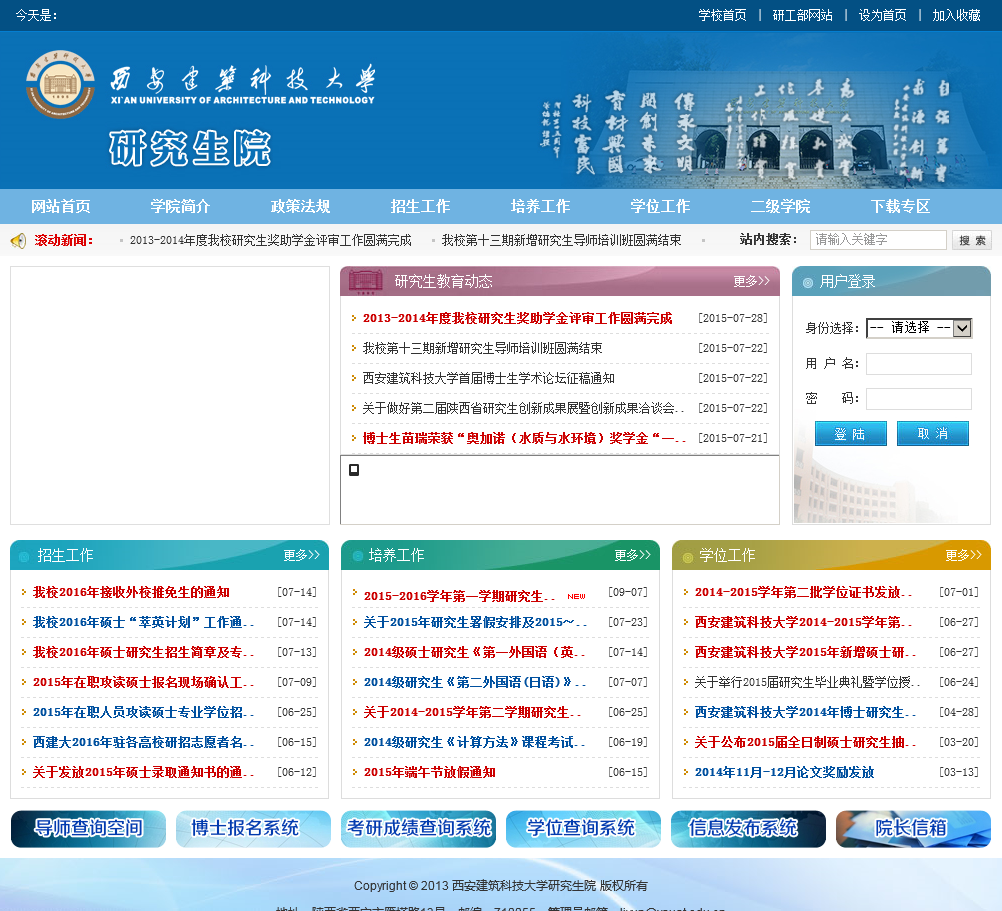
Task: Open 关于举行2015届研究生毕业典礼 notice
Action: tap(807, 682)
